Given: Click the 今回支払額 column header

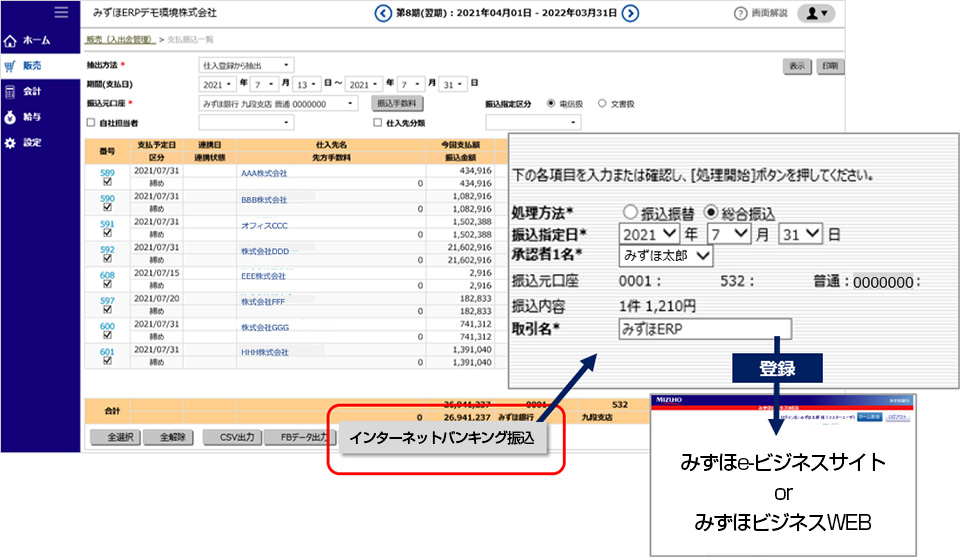Looking at the screenshot, I should (460, 145).
